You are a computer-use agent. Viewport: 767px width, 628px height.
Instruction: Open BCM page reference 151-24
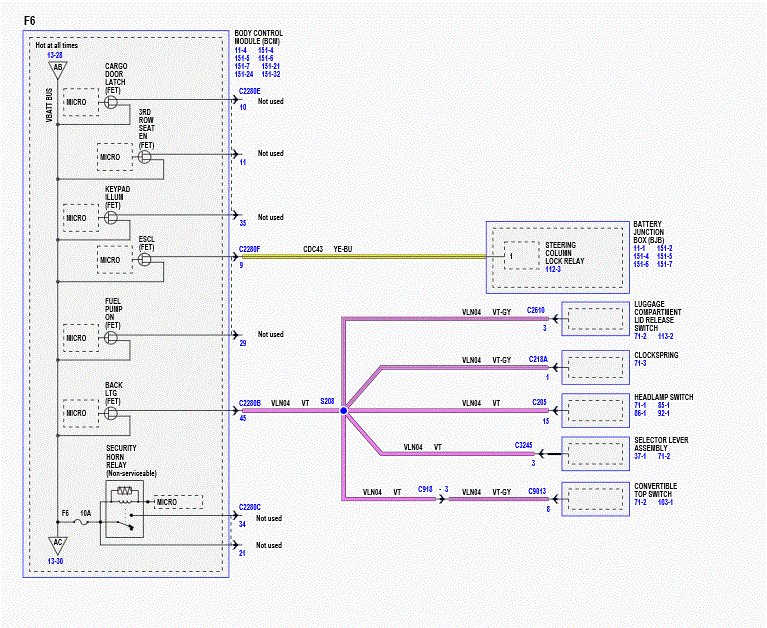pos(244,74)
